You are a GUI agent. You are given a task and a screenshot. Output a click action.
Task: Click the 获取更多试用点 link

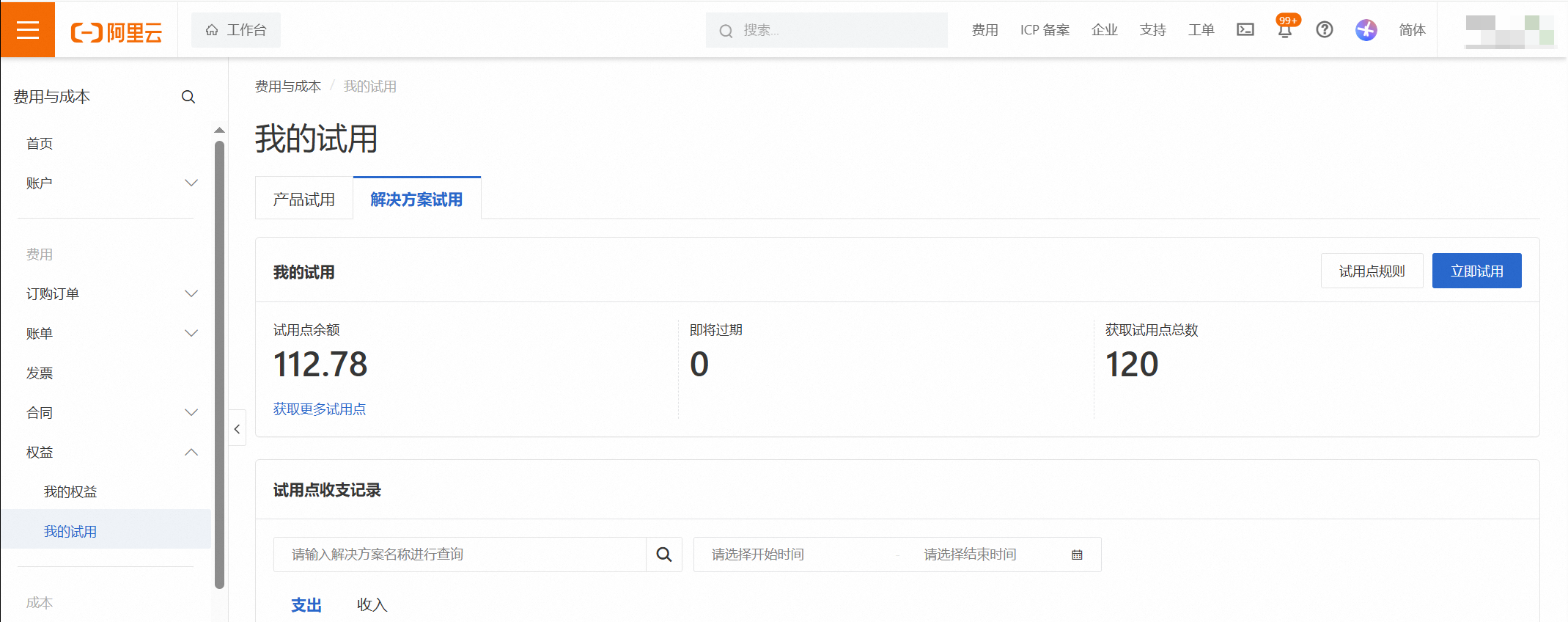320,409
